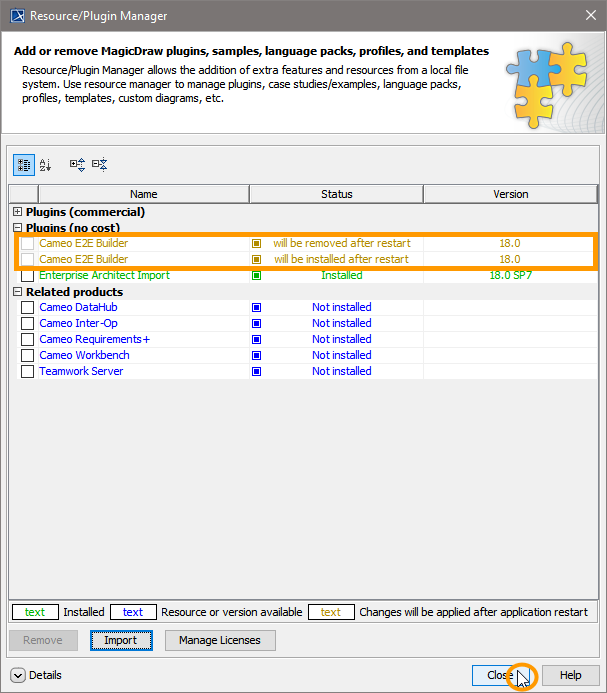Open Manage Licenses
The width and height of the screenshot is (607, 693).
click(x=220, y=640)
